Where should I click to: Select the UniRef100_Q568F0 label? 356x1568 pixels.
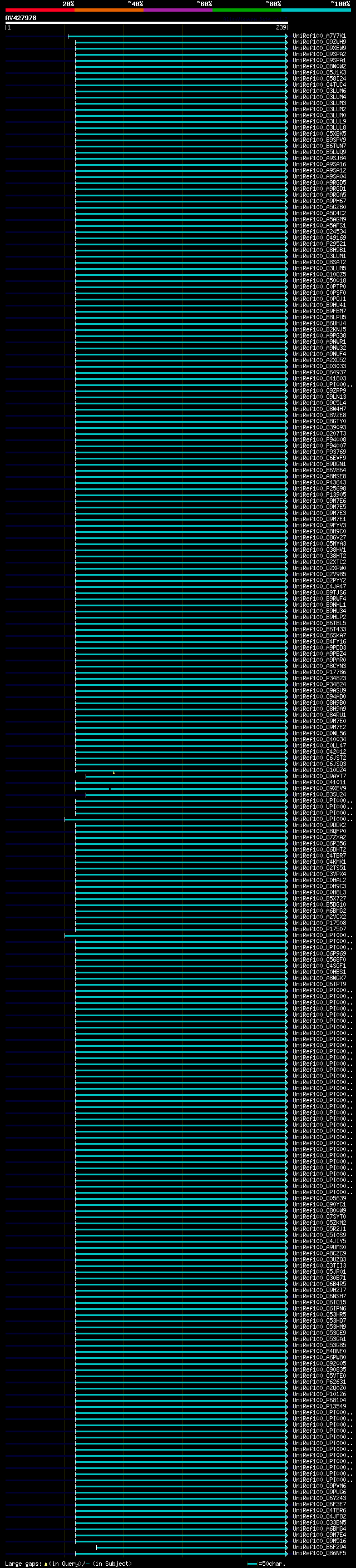pos(319,960)
